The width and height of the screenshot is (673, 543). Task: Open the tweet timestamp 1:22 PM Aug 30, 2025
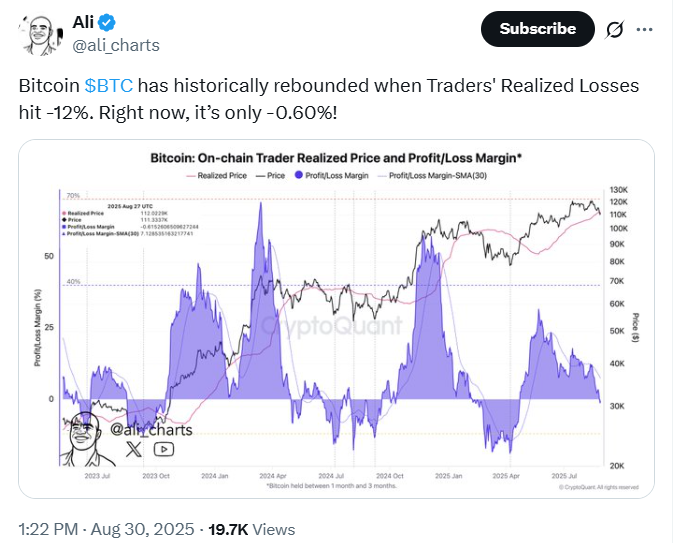[106, 529]
